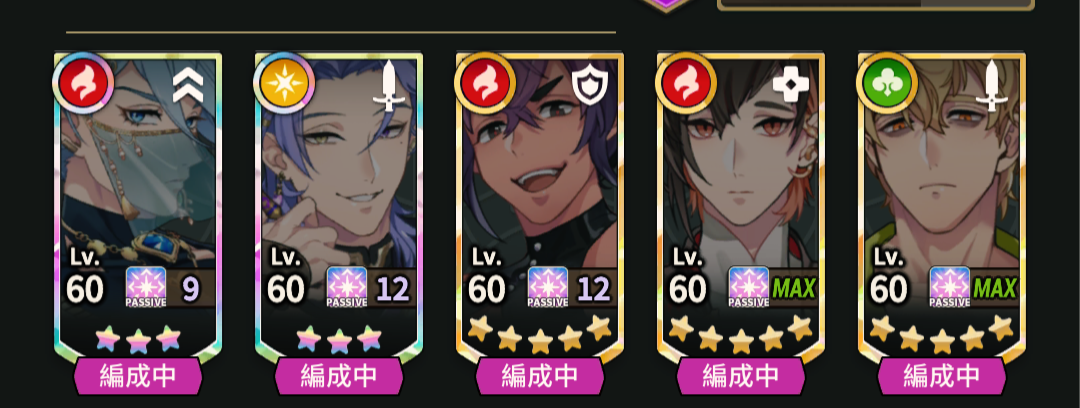Viewport: 1080px width, 408px height.
Task: Click 編成中 button under the blond character
Action: [942, 376]
